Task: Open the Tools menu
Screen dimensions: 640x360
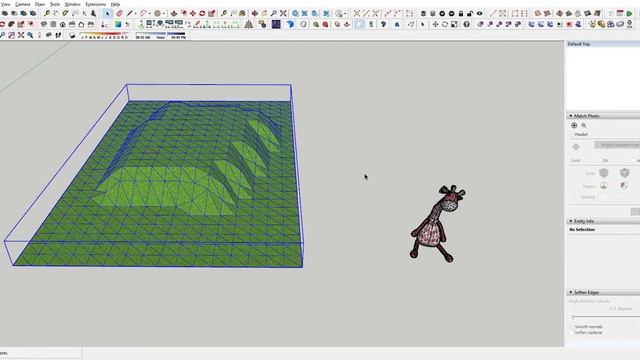Action: (x=55, y=4)
